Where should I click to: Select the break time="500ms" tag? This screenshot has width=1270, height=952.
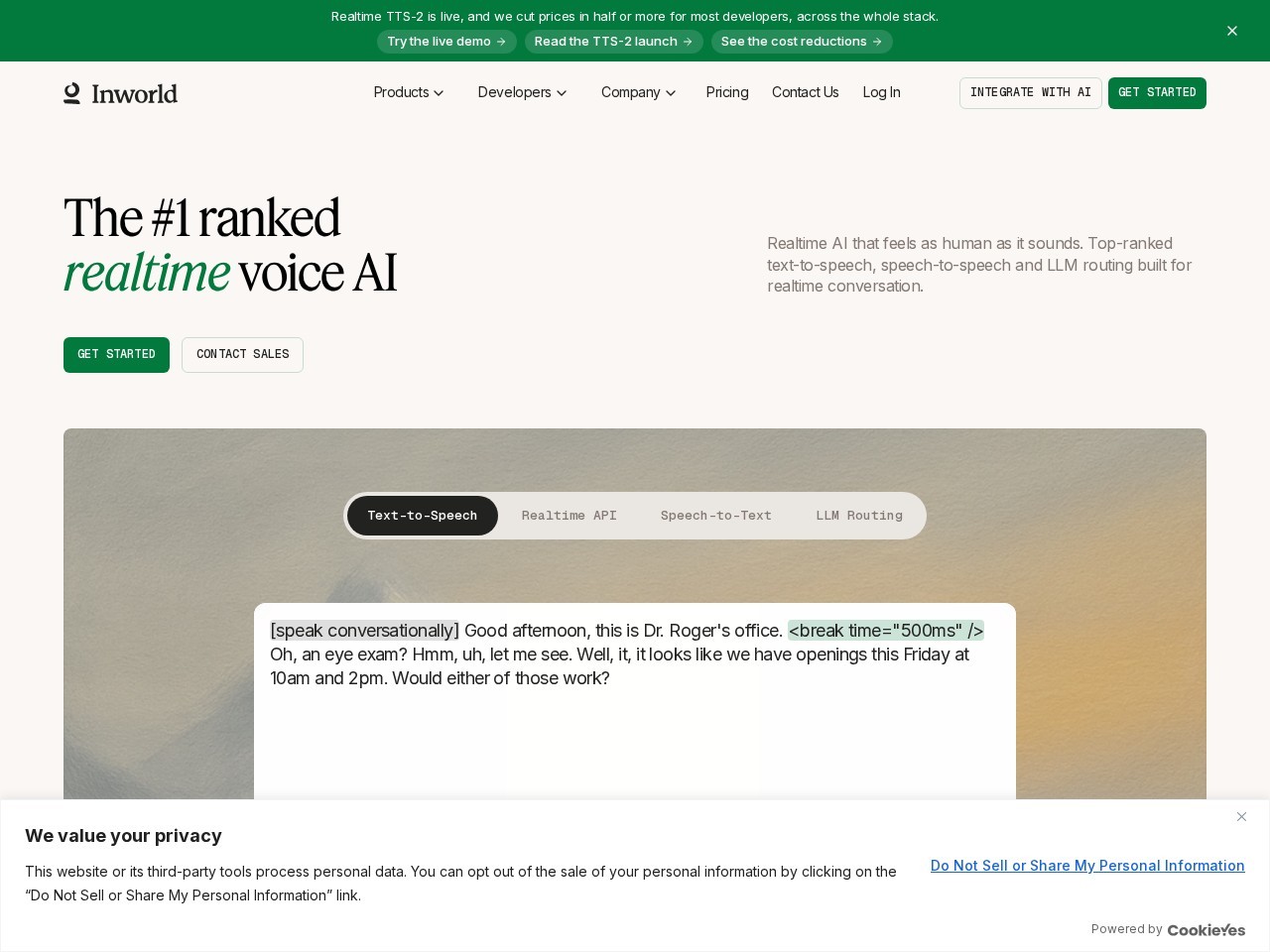886,631
